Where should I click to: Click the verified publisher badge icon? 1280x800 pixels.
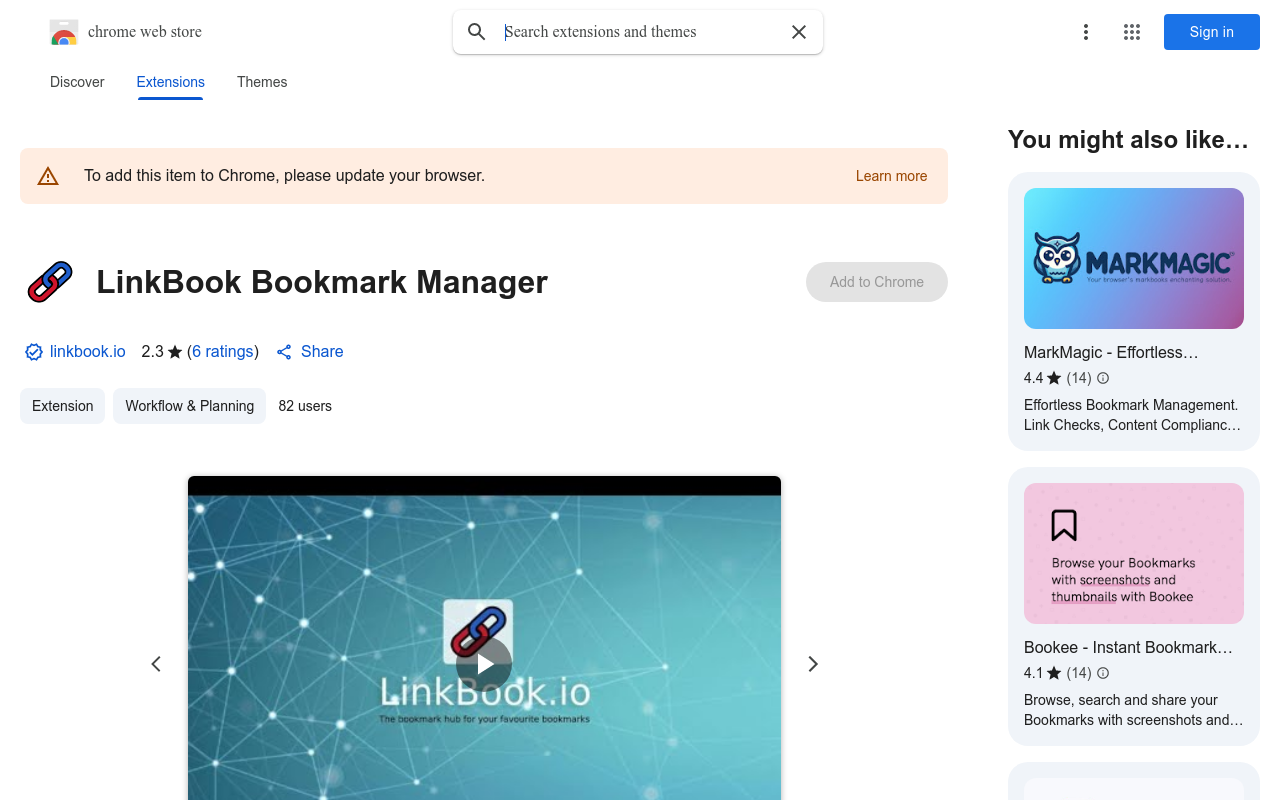(x=34, y=352)
